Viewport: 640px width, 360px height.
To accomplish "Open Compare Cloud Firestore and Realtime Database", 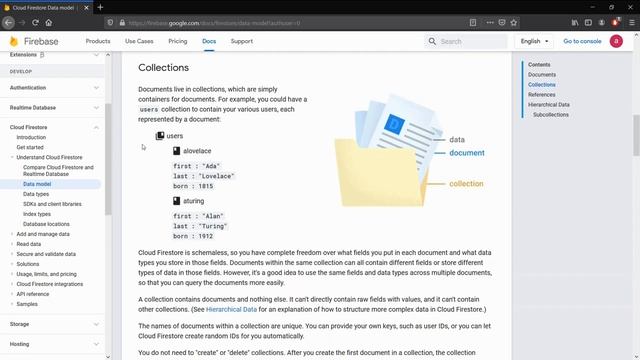I will 58,171.
